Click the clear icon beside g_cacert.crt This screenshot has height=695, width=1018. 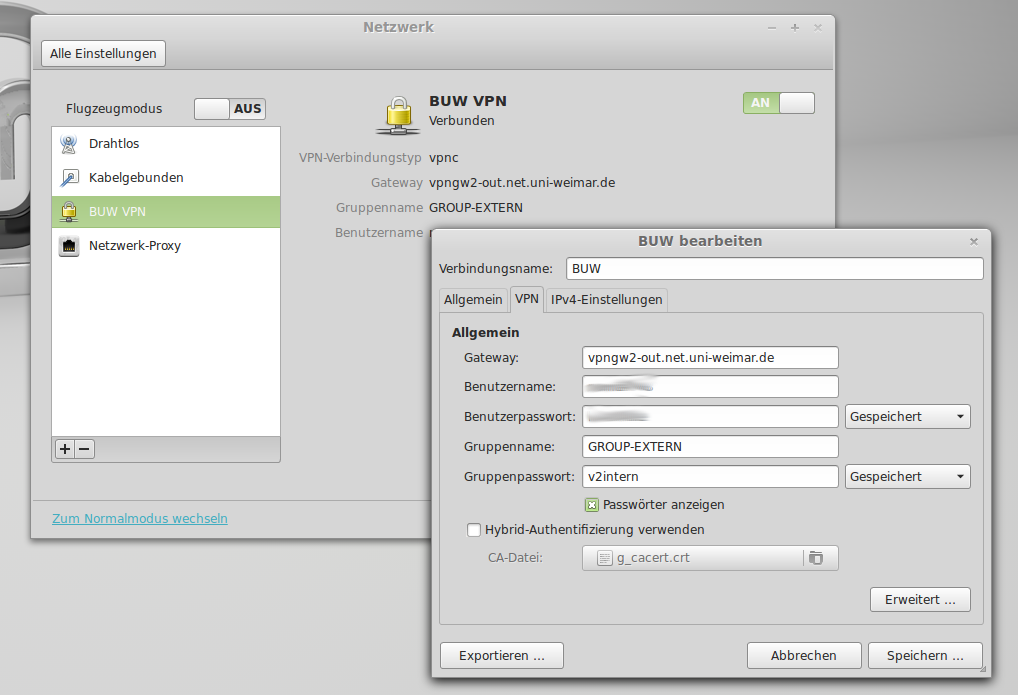(x=816, y=558)
